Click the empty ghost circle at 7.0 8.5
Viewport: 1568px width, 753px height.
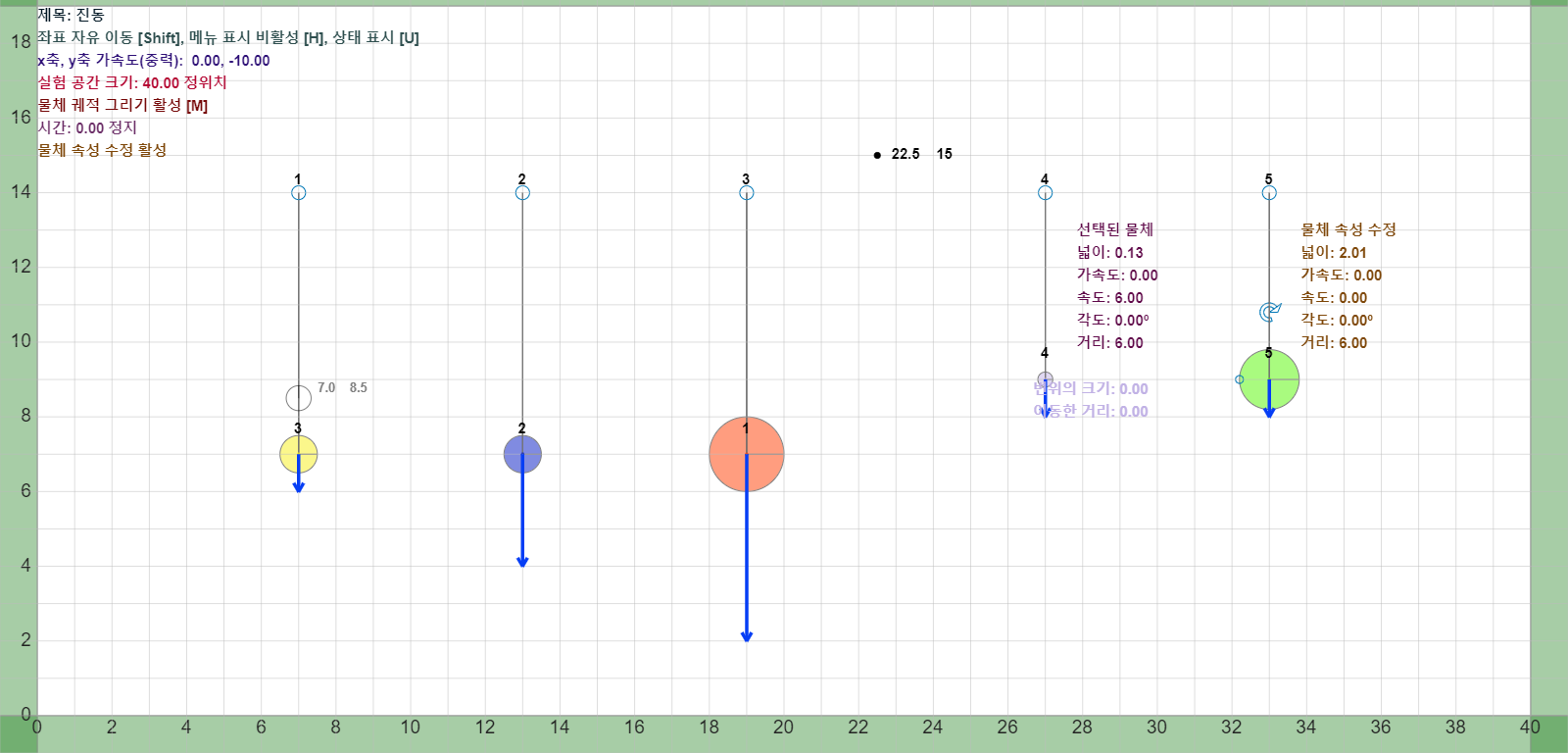(x=299, y=398)
